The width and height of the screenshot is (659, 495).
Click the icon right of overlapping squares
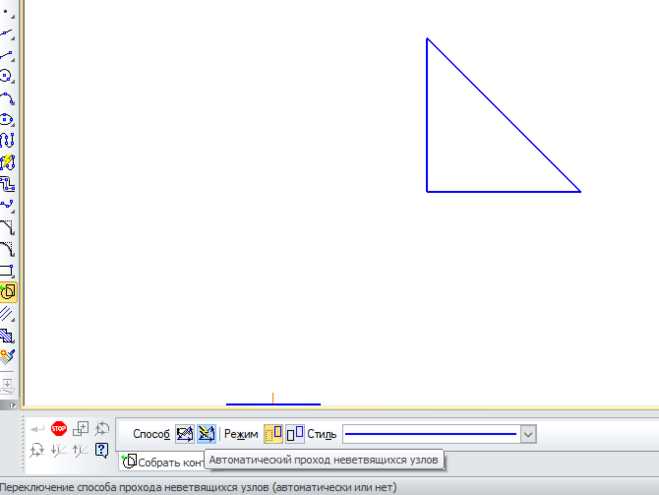[102, 429]
